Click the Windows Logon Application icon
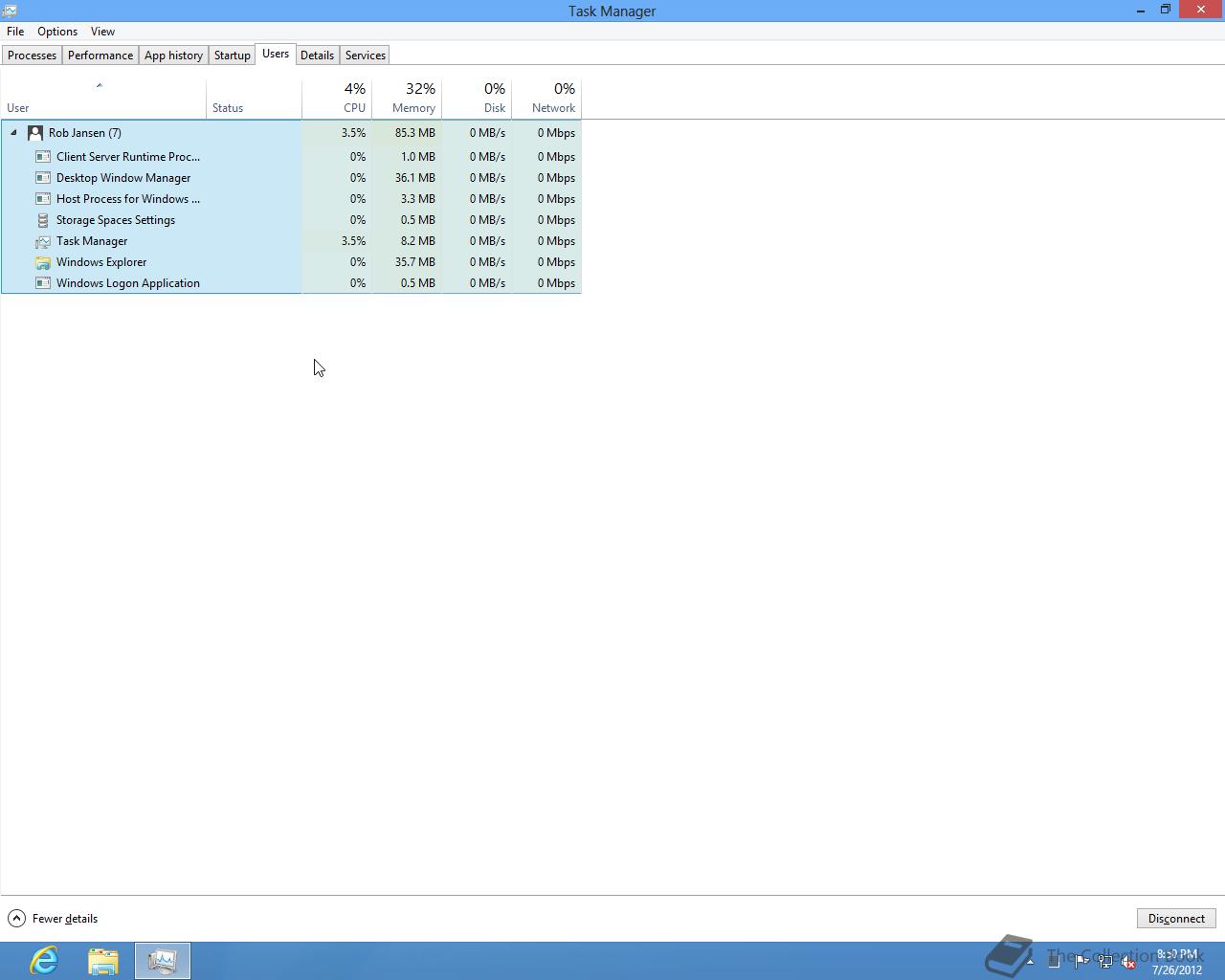The width and height of the screenshot is (1225, 980). [43, 283]
